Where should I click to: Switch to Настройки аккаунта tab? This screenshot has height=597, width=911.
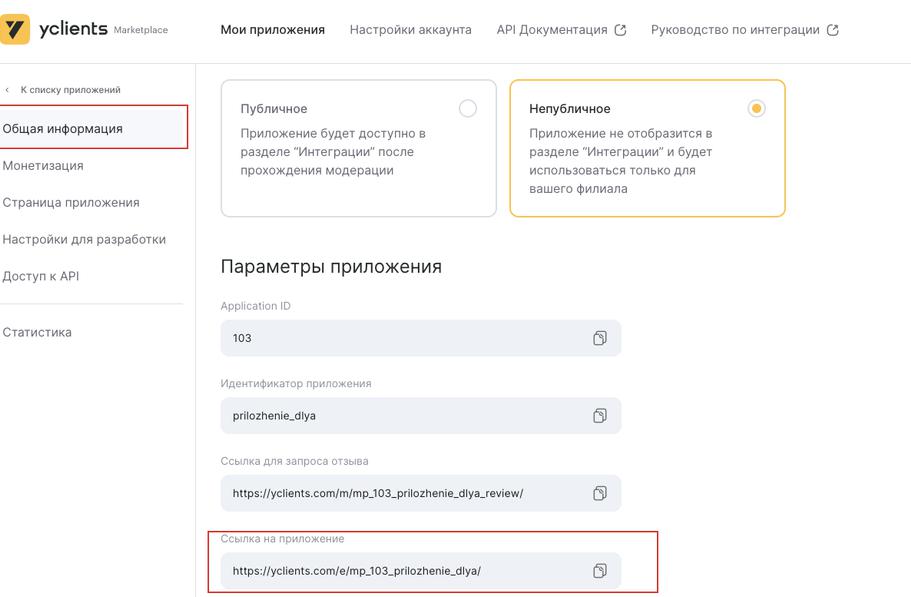click(x=410, y=30)
